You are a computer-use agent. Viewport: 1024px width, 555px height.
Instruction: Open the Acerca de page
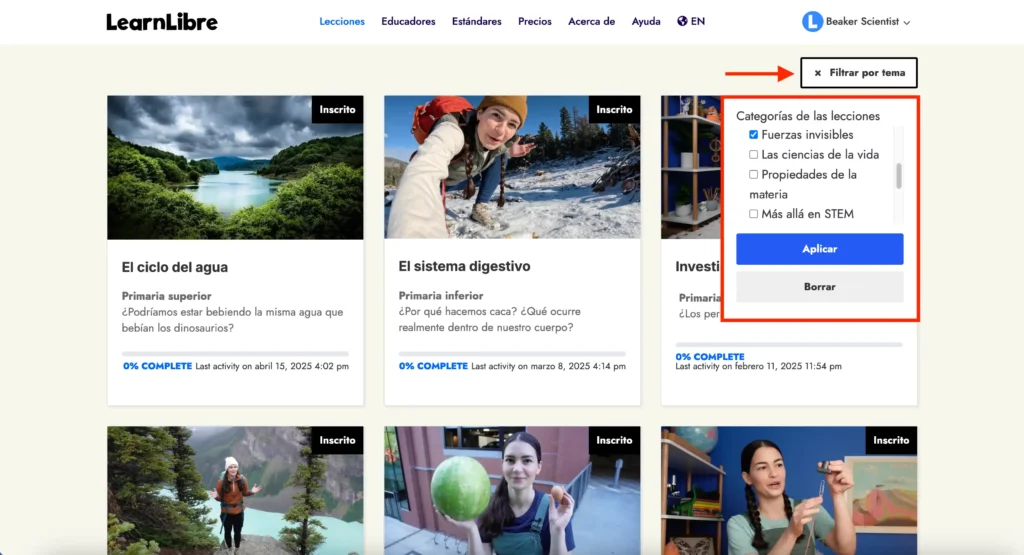(592, 22)
